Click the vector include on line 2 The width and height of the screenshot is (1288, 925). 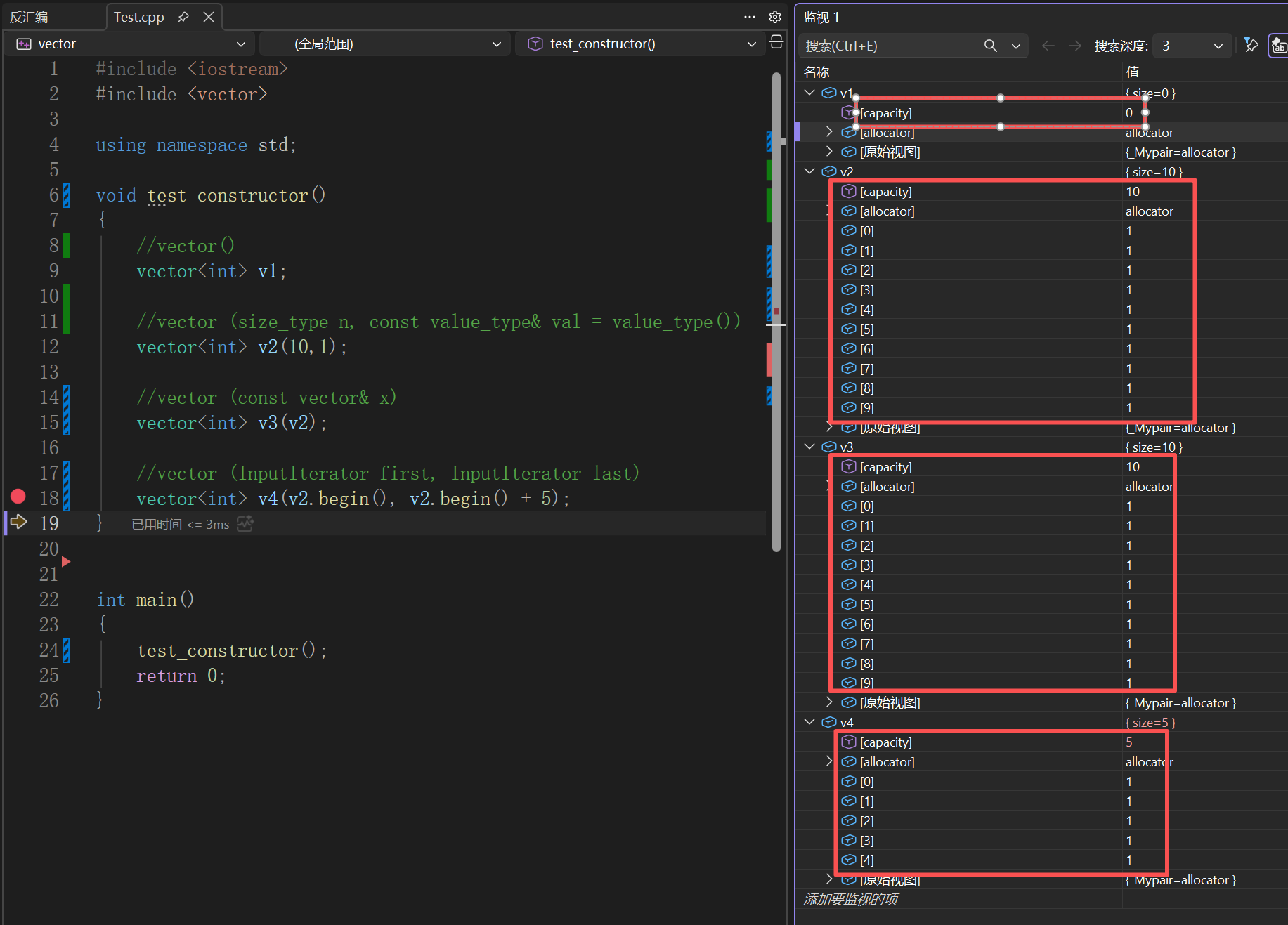182,94
